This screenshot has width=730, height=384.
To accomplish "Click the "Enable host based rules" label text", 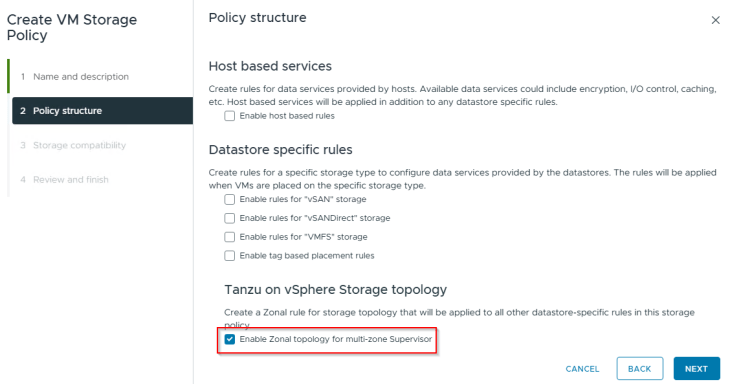I will [x=287, y=116].
